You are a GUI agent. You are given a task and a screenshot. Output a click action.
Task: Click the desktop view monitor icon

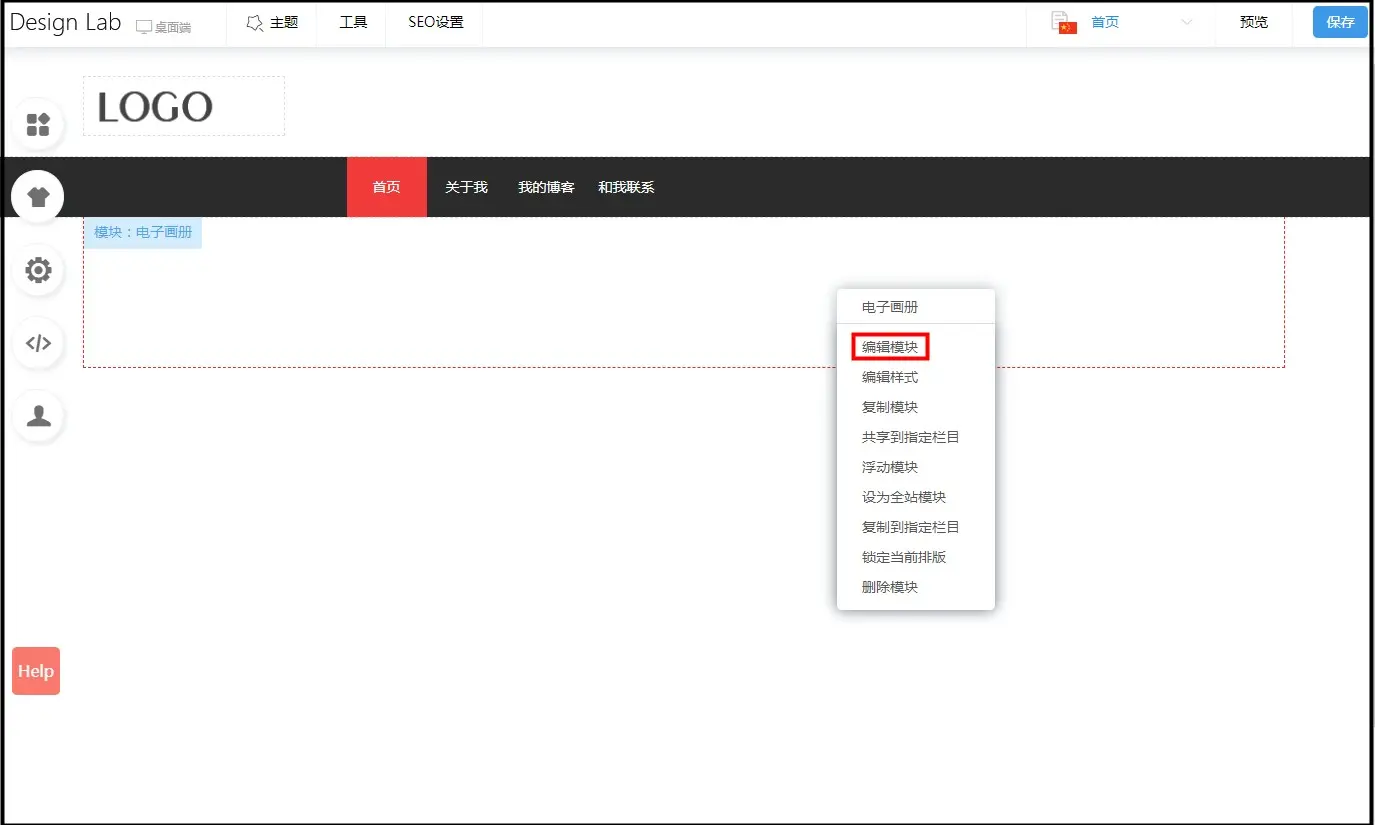click(x=144, y=27)
